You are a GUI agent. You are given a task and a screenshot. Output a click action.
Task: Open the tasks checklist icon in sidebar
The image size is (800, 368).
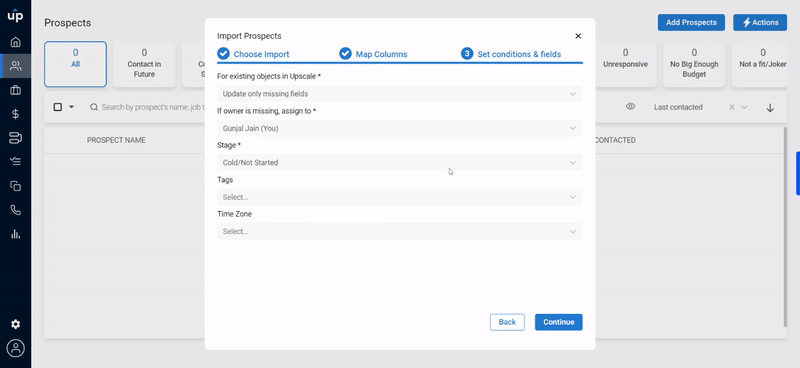click(x=15, y=162)
